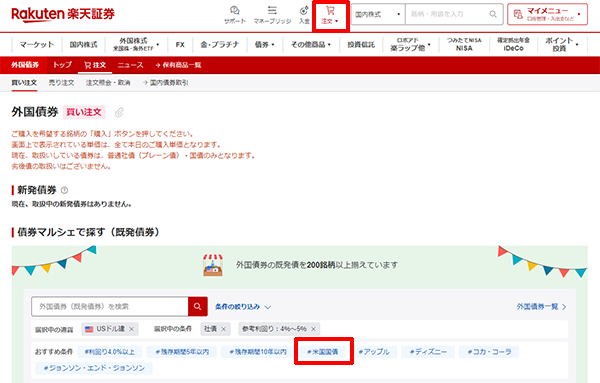
Task: Click the Rakuten 楽天証券 logo
Action: (x=63, y=14)
